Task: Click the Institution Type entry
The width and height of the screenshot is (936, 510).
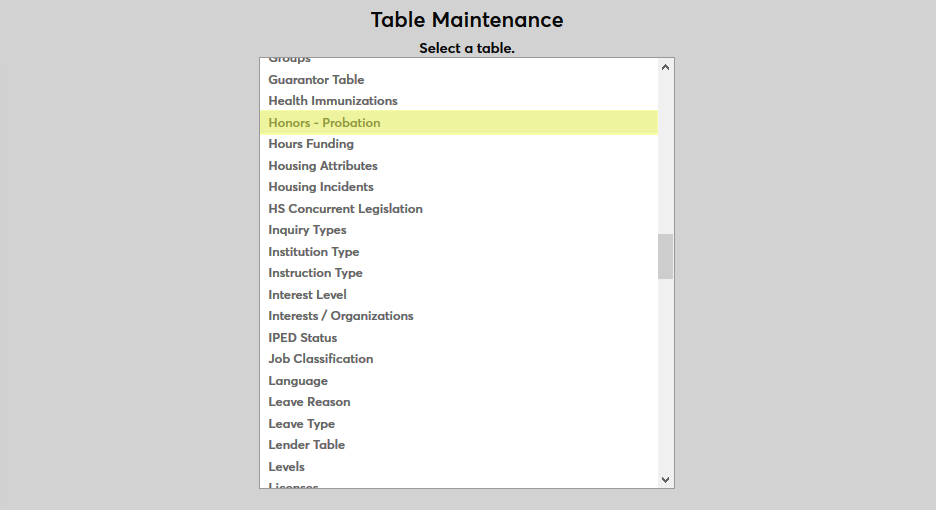Action: (x=314, y=252)
